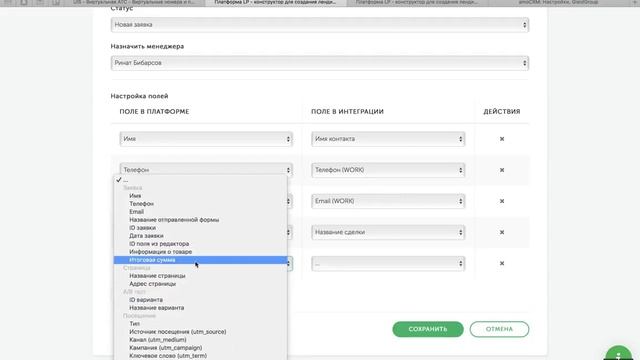Switch to the amoCRM settings browser tab

[558, 2]
